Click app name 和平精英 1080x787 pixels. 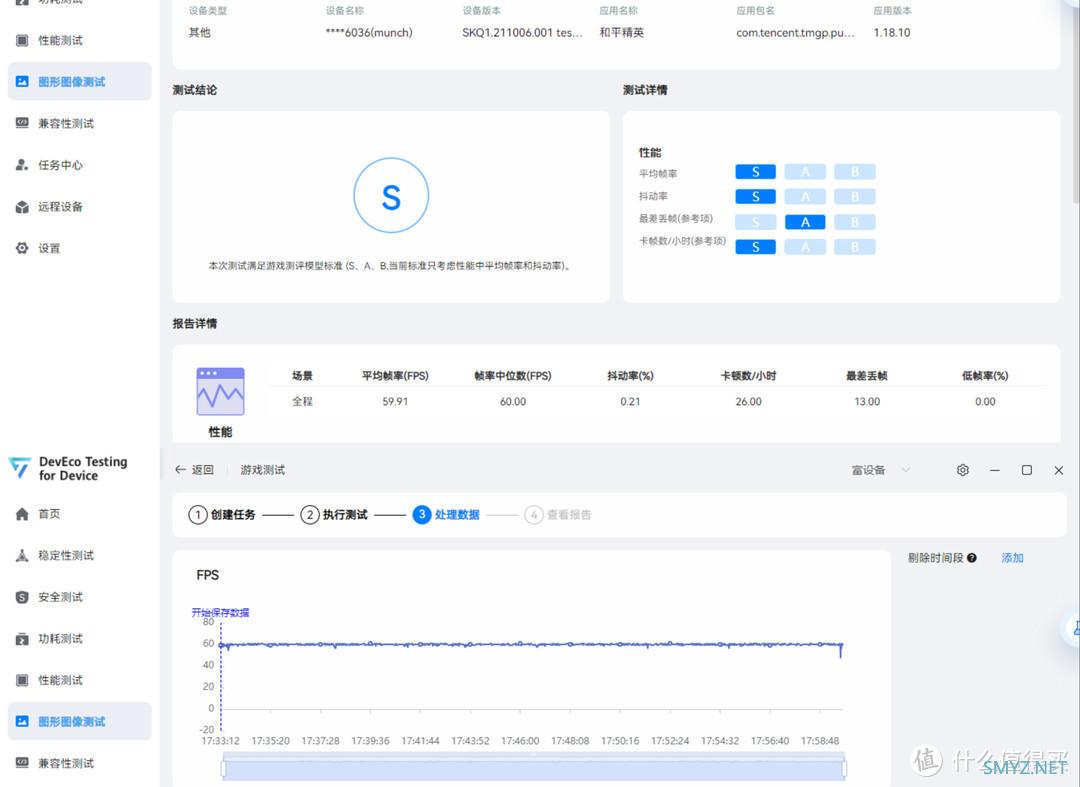[621, 32]
